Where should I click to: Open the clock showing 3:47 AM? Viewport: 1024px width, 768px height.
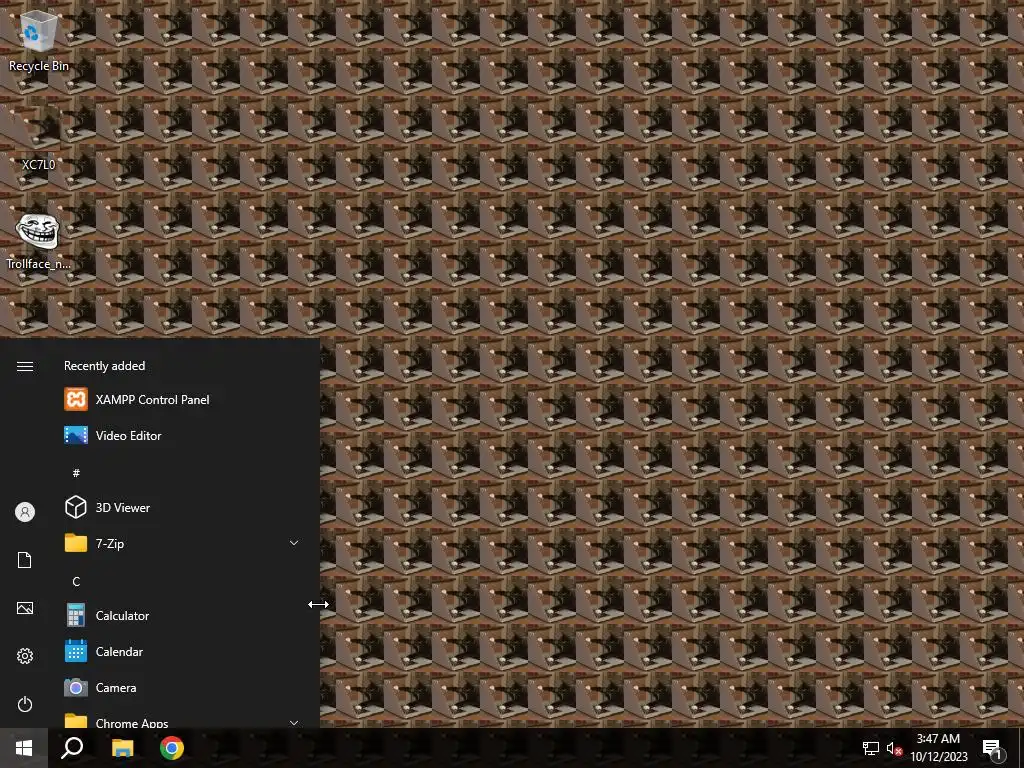938,748
